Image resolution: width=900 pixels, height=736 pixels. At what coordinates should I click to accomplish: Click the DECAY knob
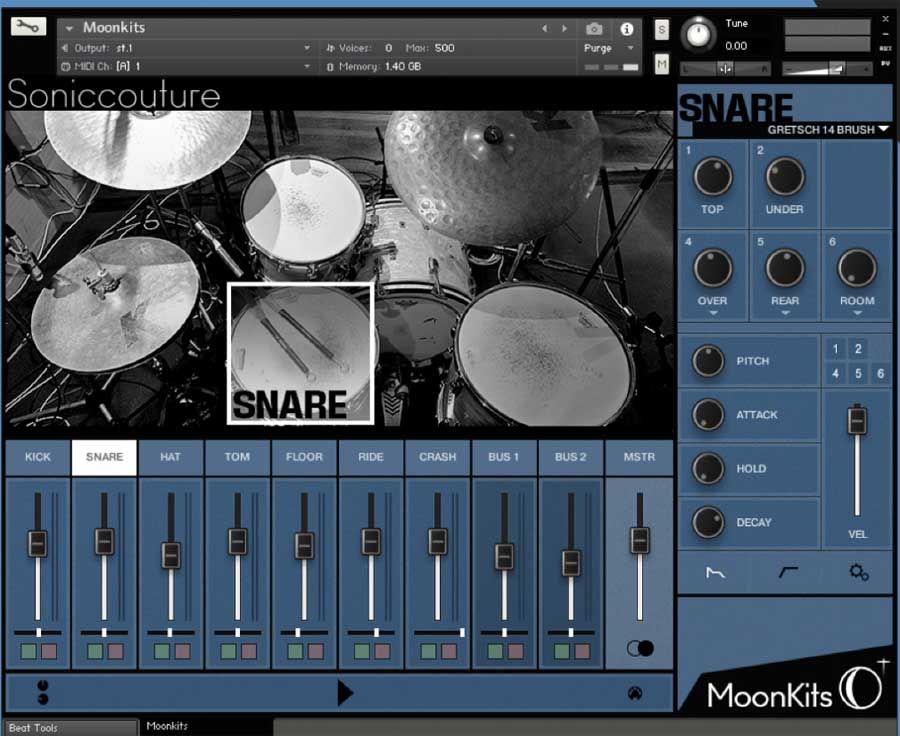pyautogui.click(x=708, y=522)
